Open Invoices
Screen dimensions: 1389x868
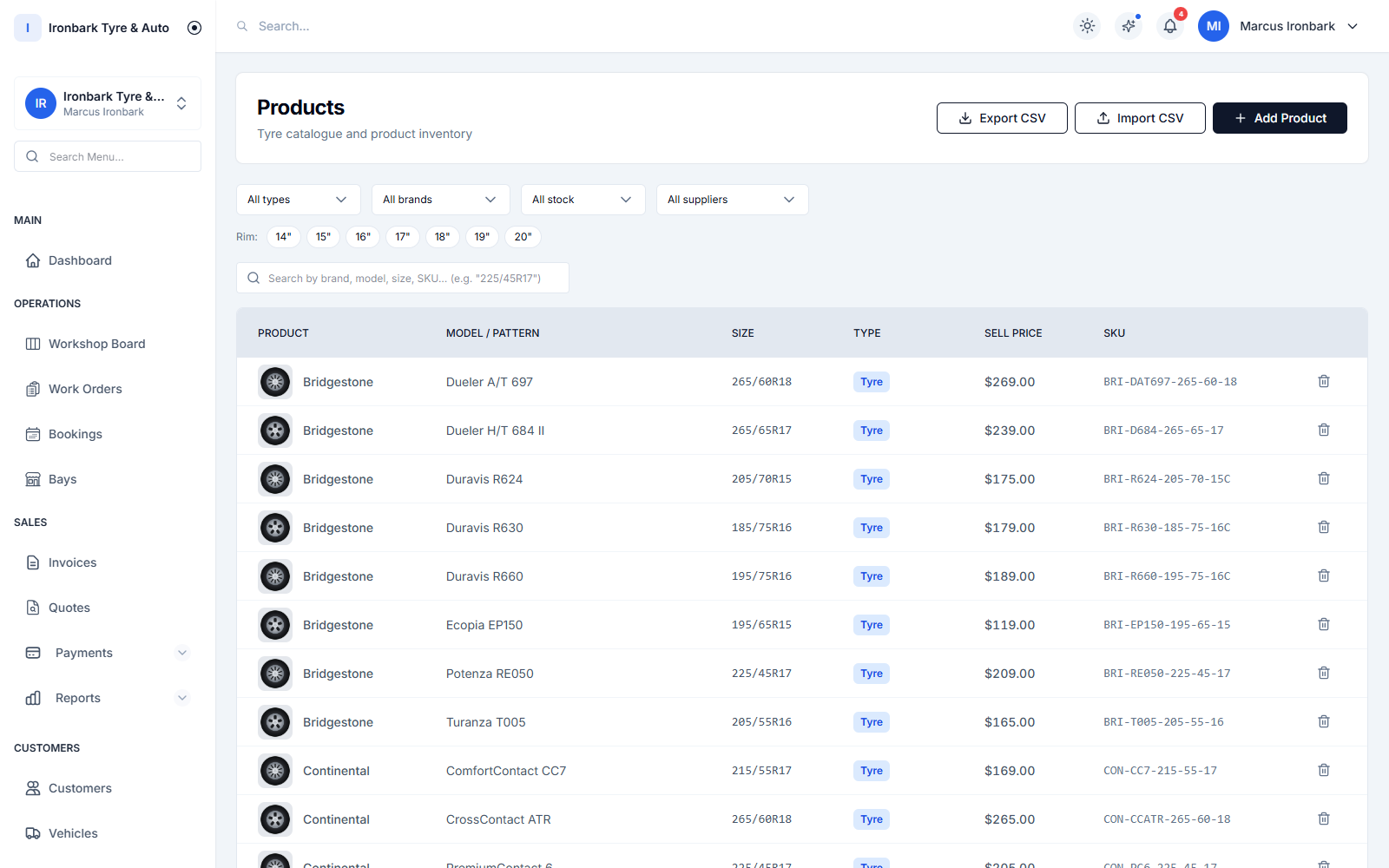pos(108,562)
